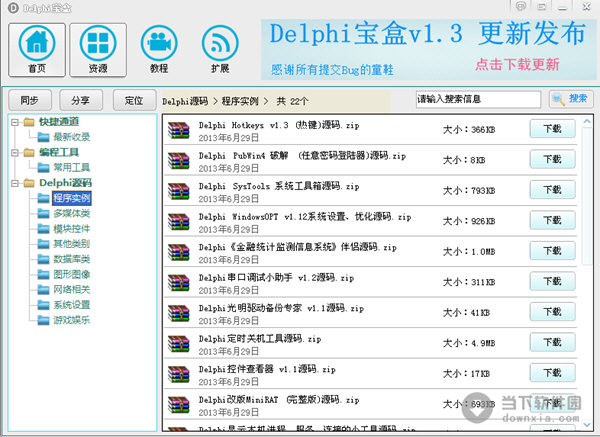Screen dimensions: 600x437
Task: Click the magnifier icon on search button
Action: (x=558, y=99)
